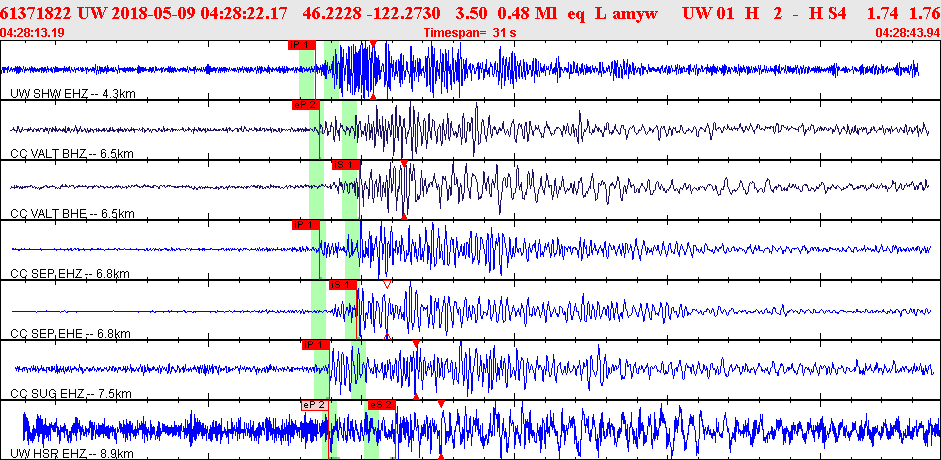Image resolution: width=941 pixels, height=460 pixels.
Task: Click the red top triangle on SUG EHZ trace
Action: click(x=415, y=343)
